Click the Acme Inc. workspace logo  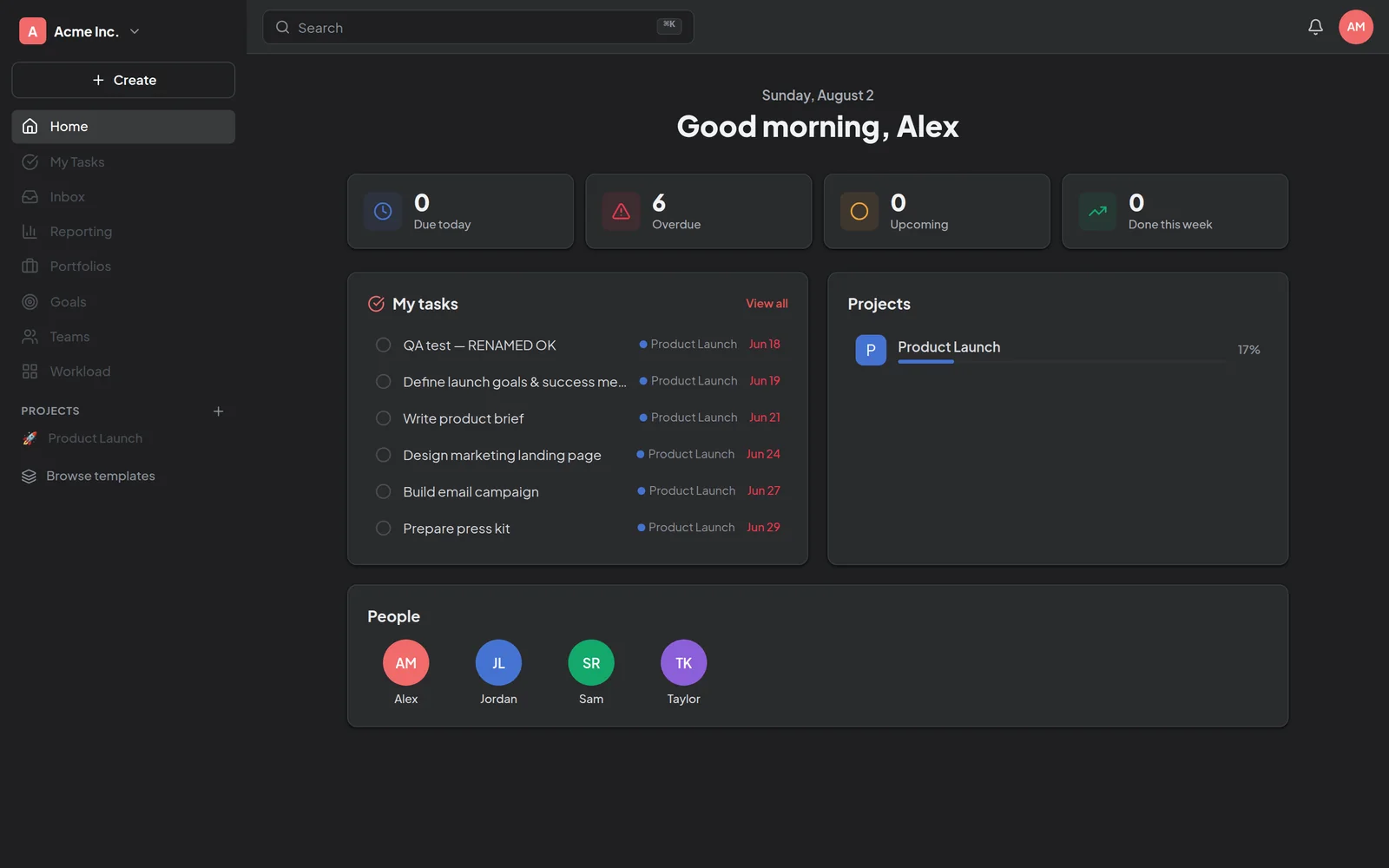(x=32, y=31)
